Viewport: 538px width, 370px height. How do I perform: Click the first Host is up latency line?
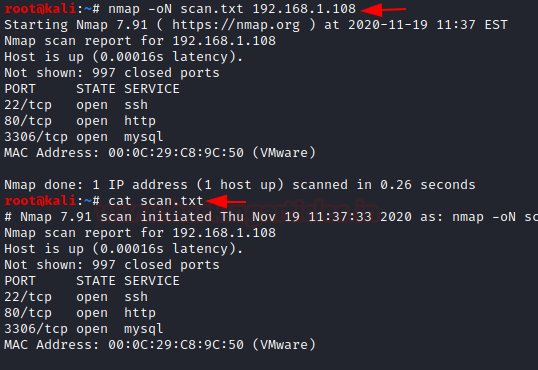point(124,57)
